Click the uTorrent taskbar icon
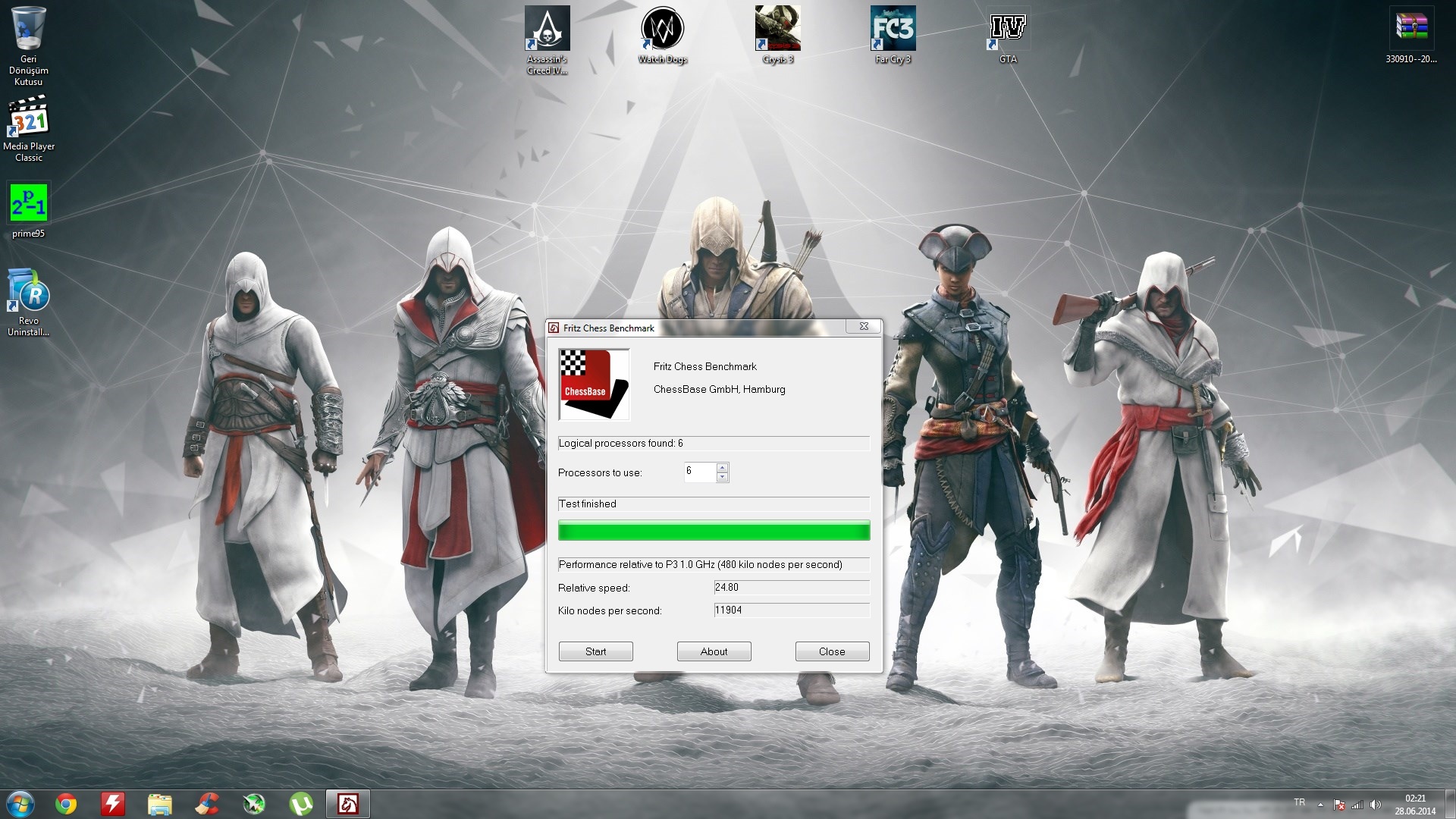 pyautogui.click(x=301, y=804)
